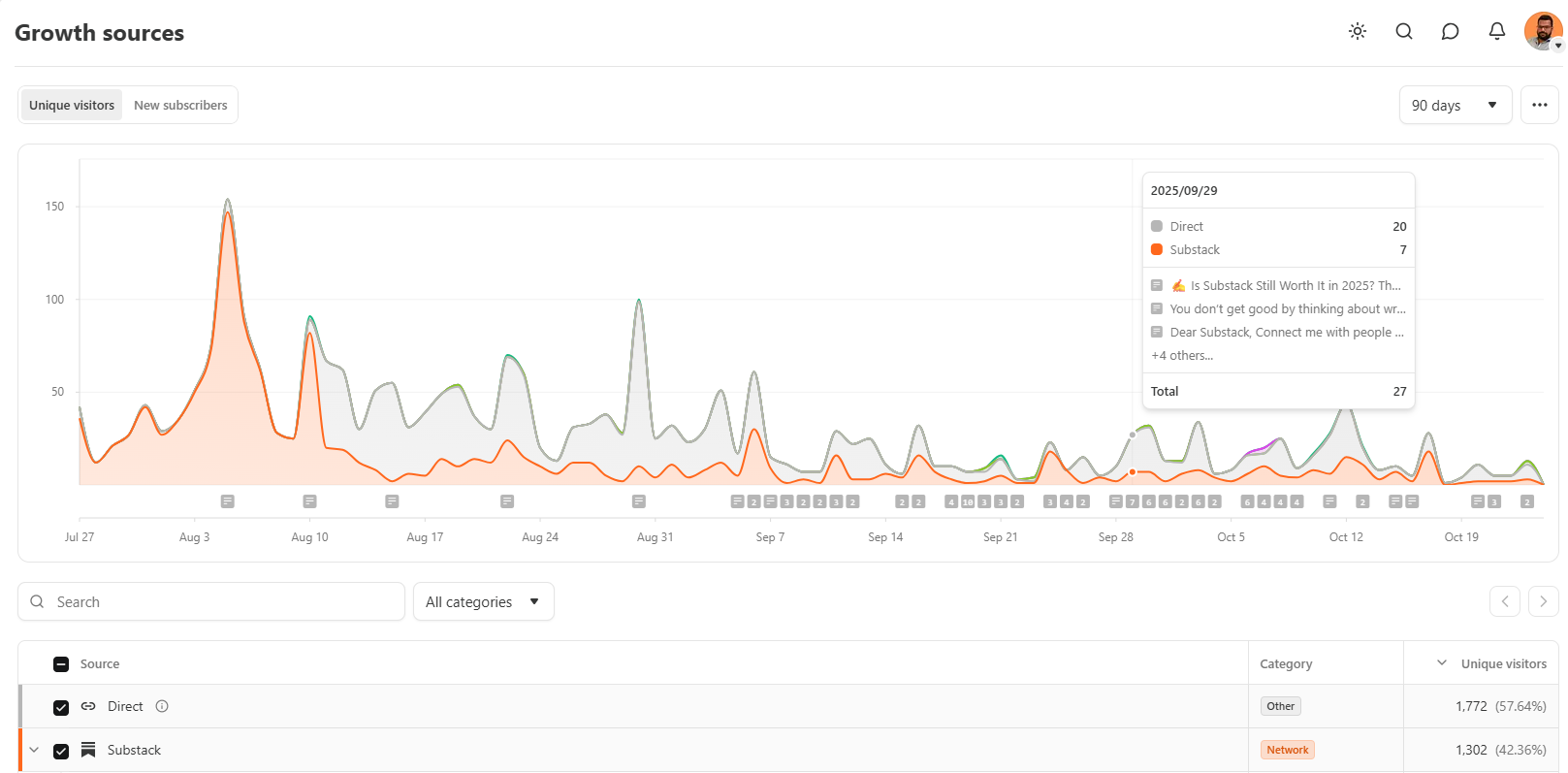Click the 'Oct 19' axis label
Image resolution: width=1568 pixels, height=773 pixels.
pyautogui.click(x=1461, y=536)
